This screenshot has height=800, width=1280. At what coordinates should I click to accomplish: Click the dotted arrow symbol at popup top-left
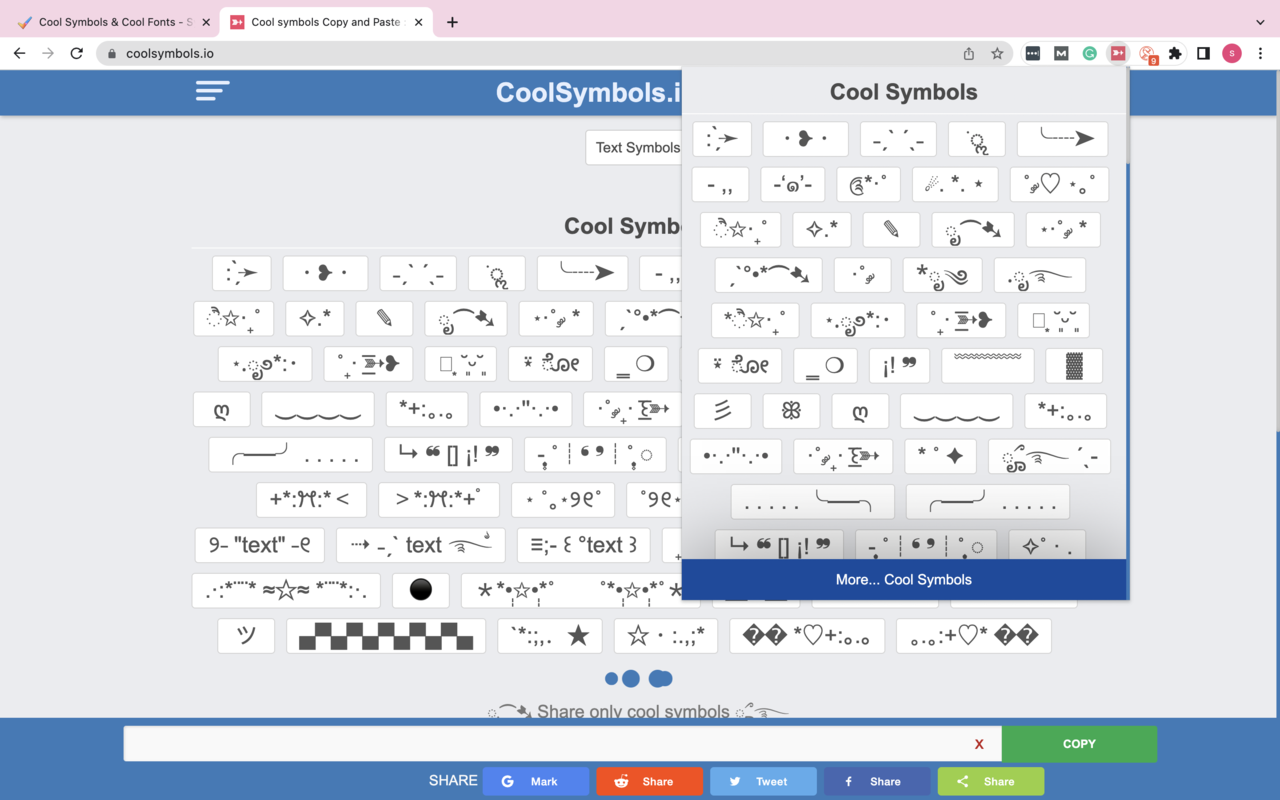[722, 139]
